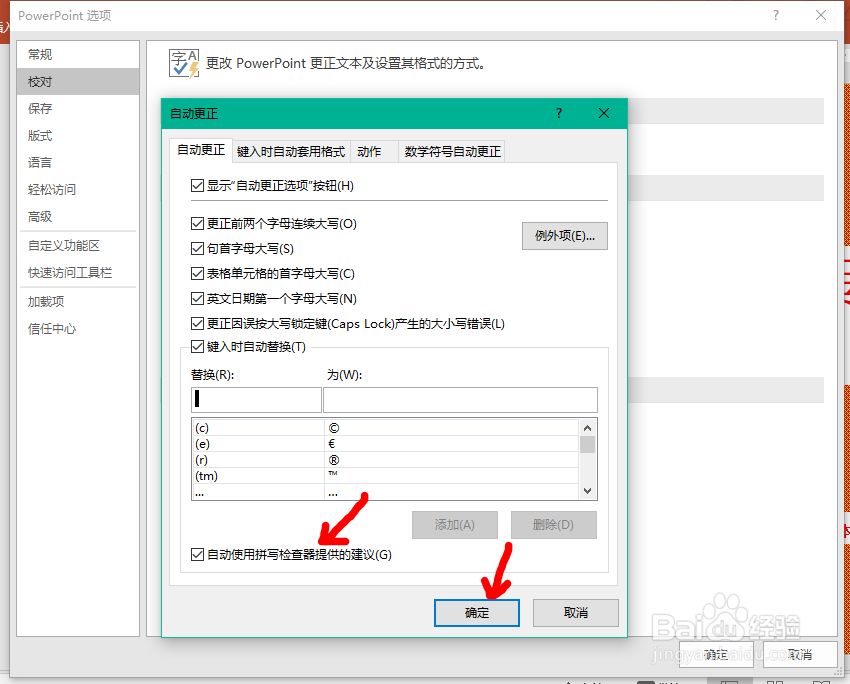Uncheck 更正前两个字母连续大写 option
Viewport: 850px width, 684px height.
(197, 223)
